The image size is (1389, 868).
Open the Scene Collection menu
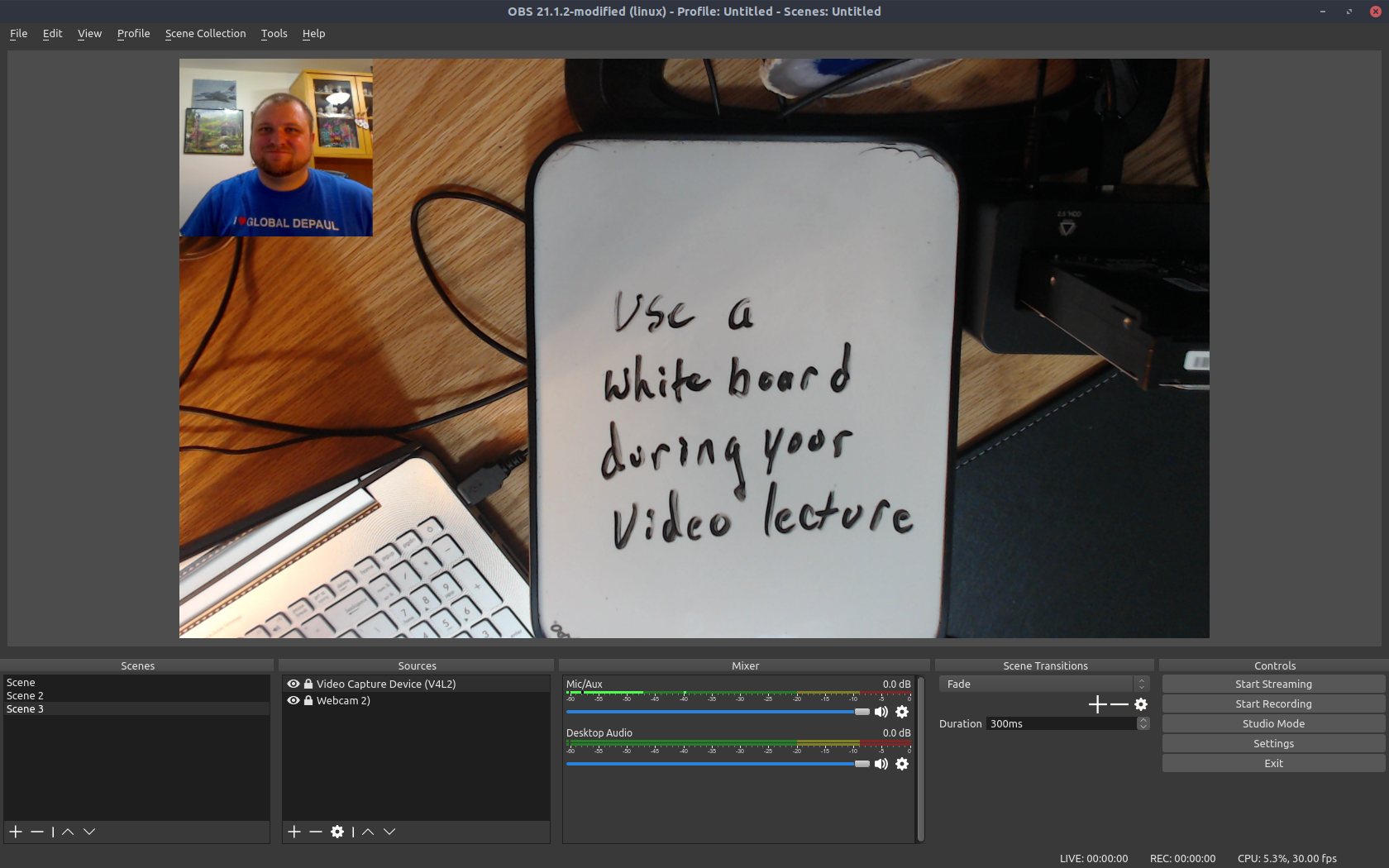tap(205, 34)
